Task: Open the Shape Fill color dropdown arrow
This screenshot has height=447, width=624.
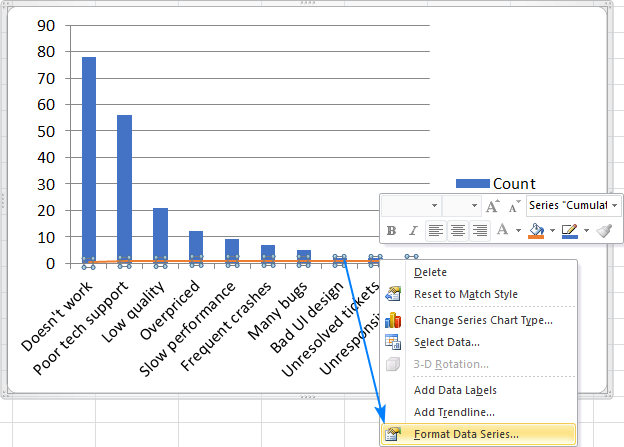Action: pos(550,231)
